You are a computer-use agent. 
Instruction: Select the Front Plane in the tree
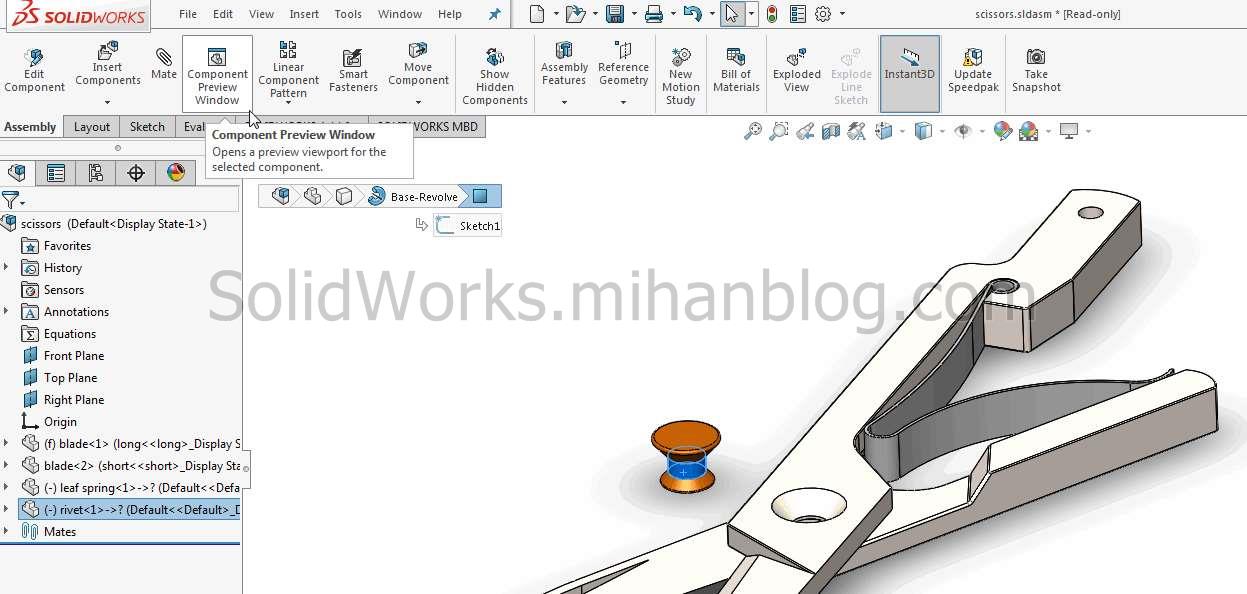tap(62, 356)
